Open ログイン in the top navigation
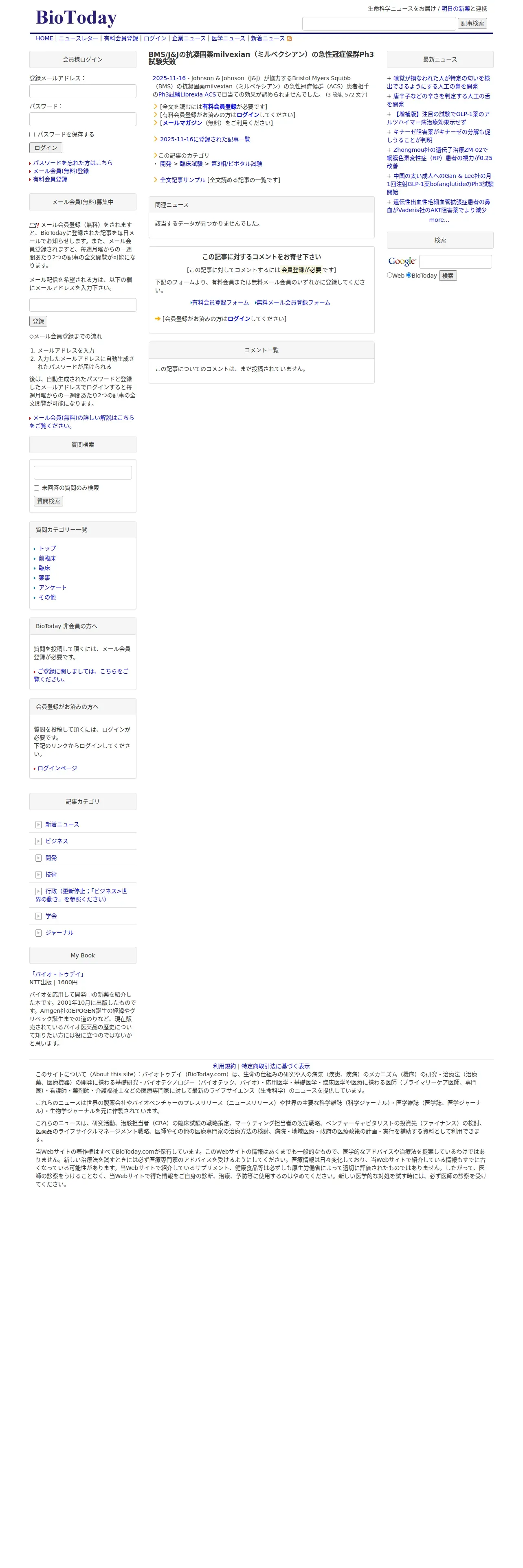This screenshot has height=1568, width=523. click(155, 38)
